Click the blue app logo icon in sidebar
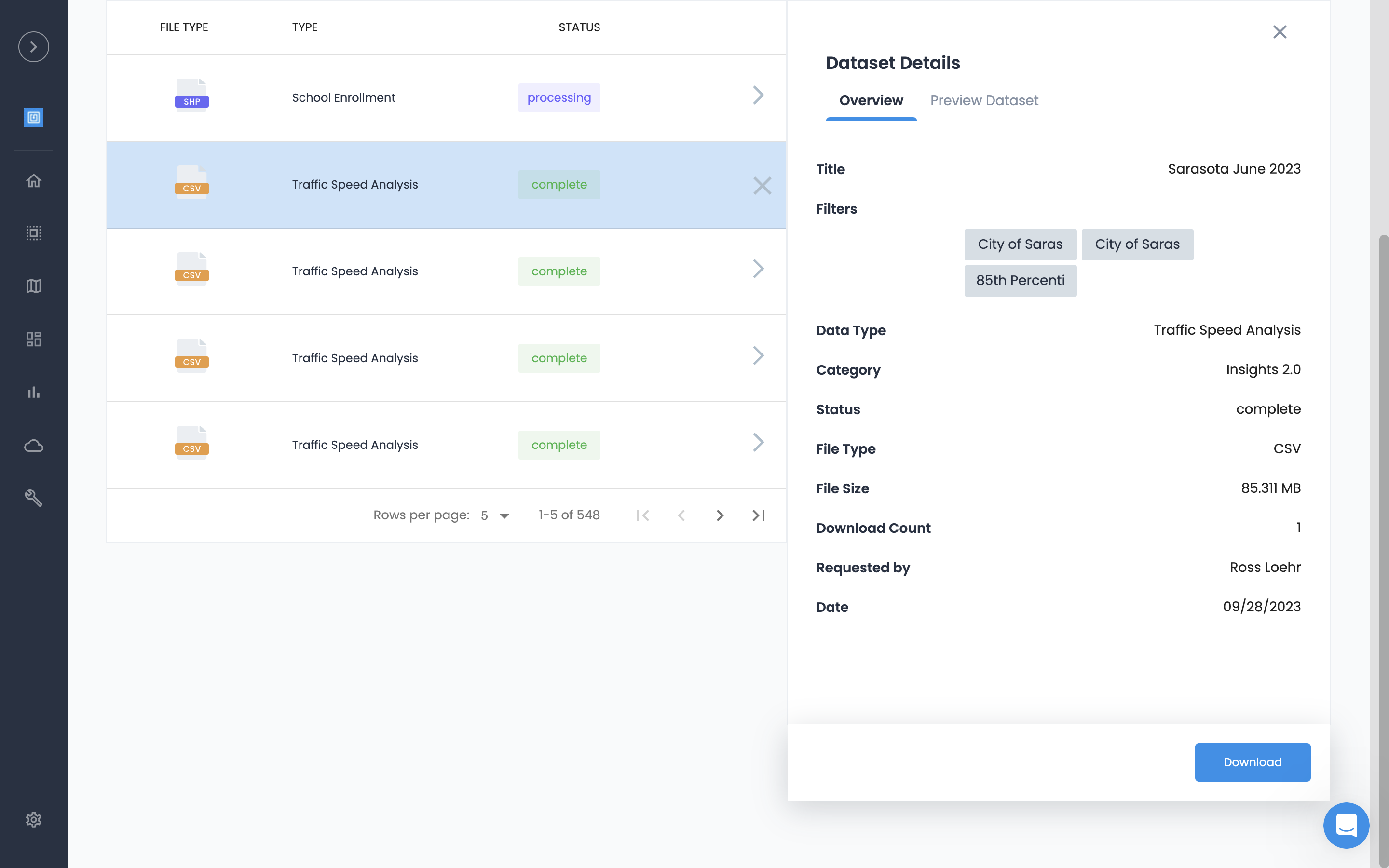Viewport: 1389px width, 868px height. click(x=33, y=118)
